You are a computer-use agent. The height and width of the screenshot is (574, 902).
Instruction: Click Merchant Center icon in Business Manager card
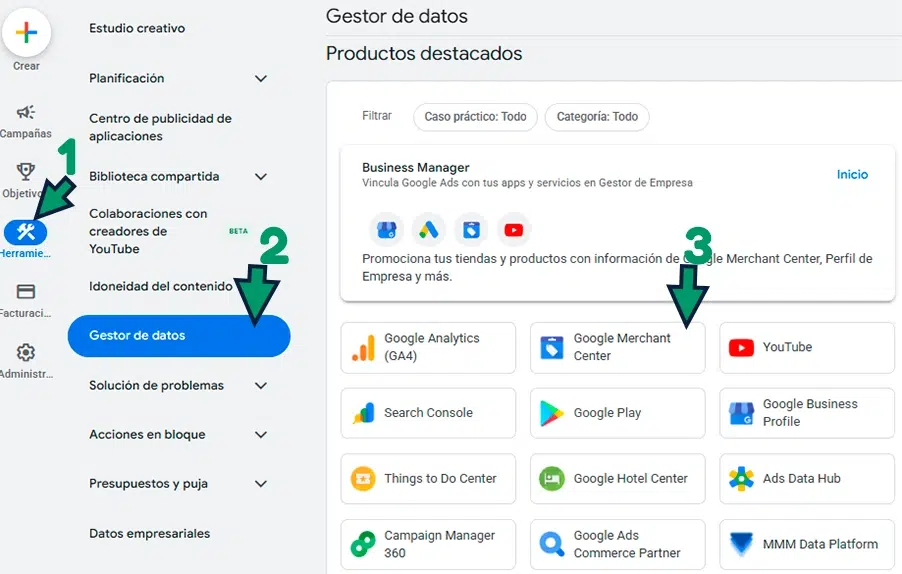coord(471,230)
